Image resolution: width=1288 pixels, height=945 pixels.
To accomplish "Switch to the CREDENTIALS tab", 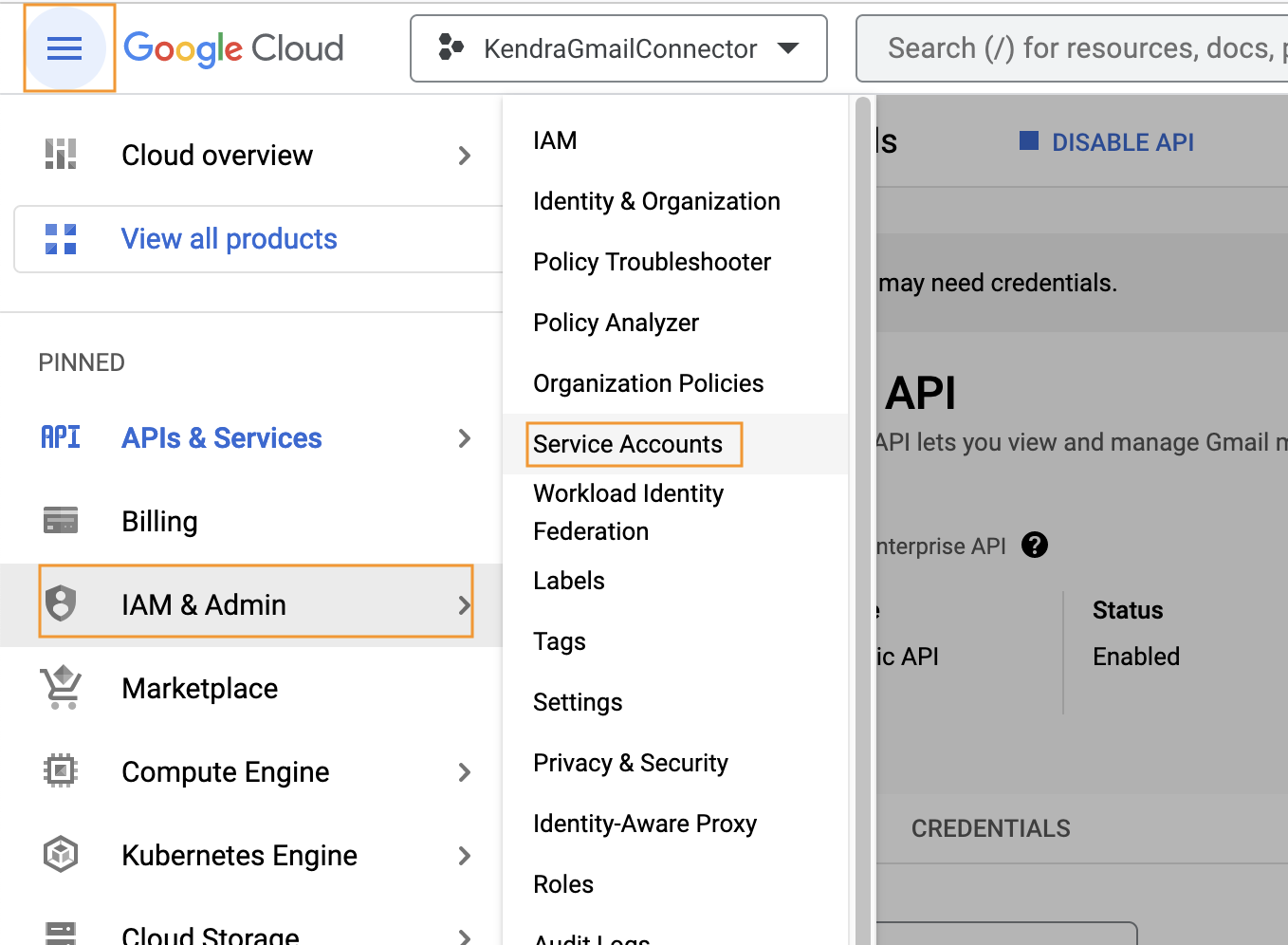I will pos(990,828).
